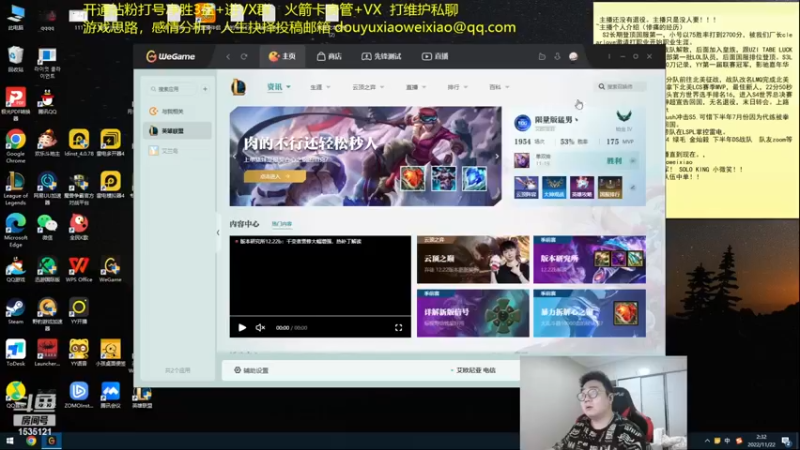The image size is (800, 450).
Task: Open the recent match champion icon
Action: [x=521, y=161]
